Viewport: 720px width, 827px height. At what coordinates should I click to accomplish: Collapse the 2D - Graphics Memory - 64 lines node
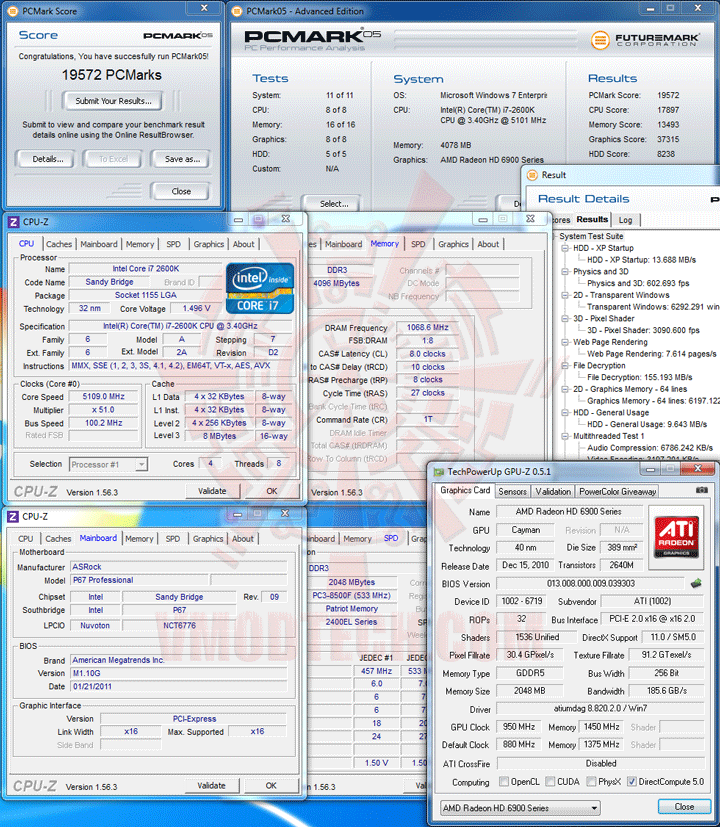565,389
